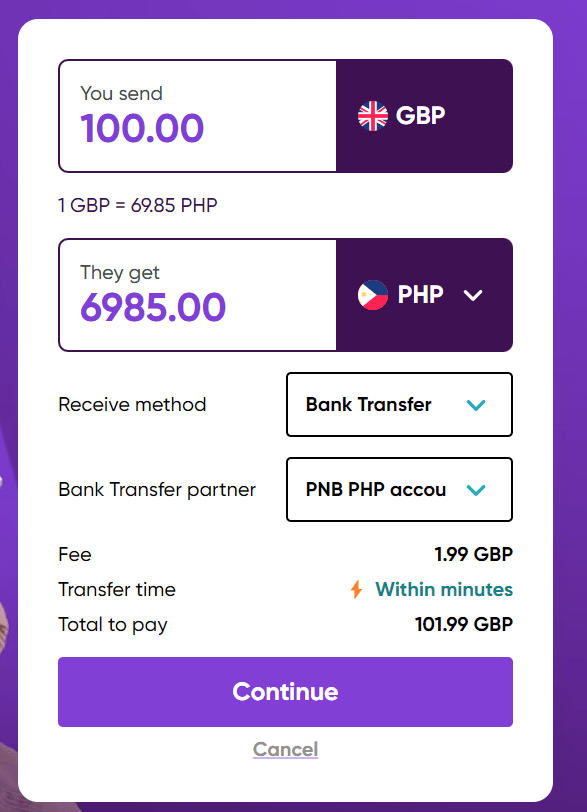Click the Cancel link
Viewport: 587px width, 812px height.
(x=285, y=749)
